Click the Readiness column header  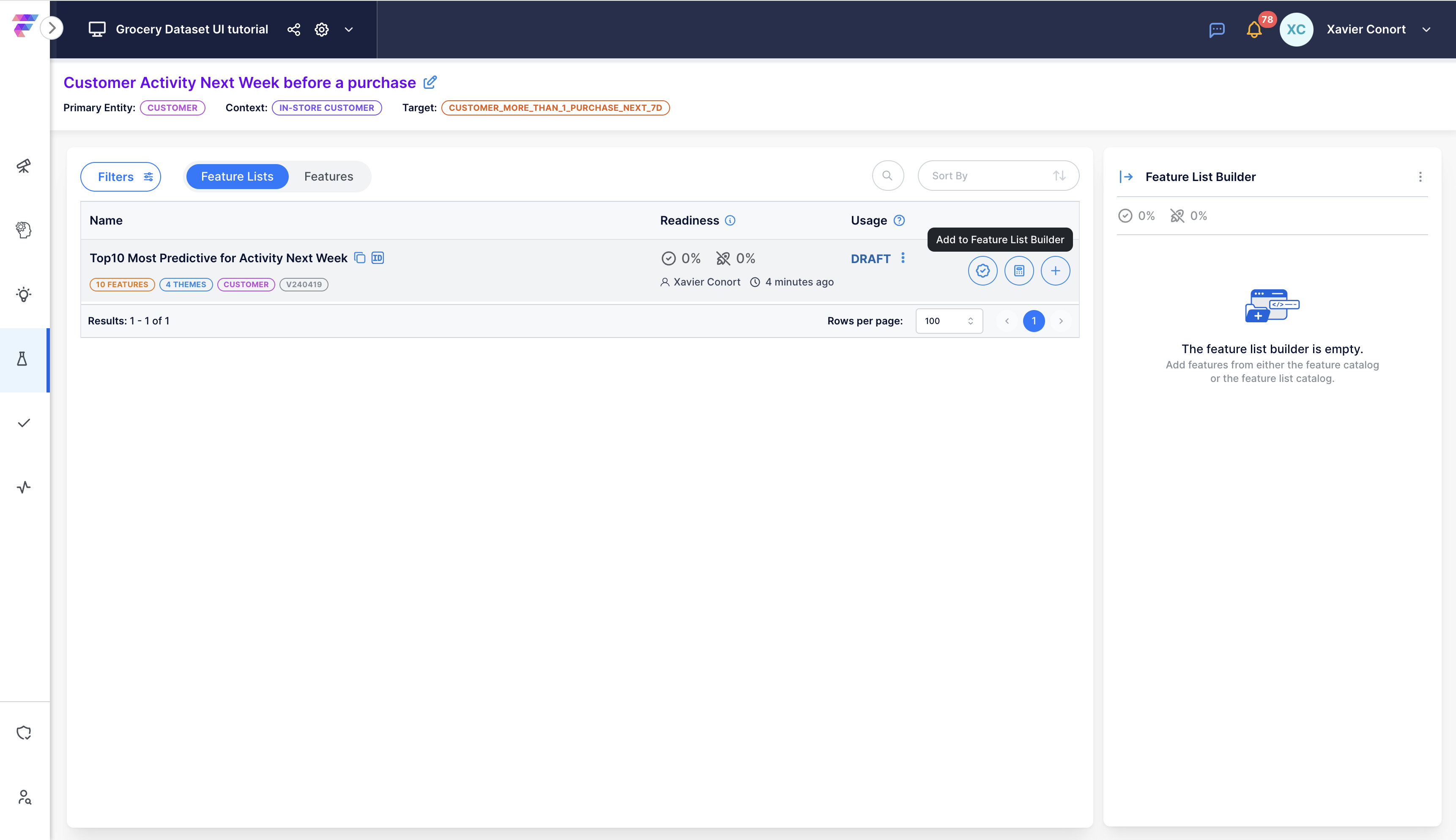(x=690, y=220)
